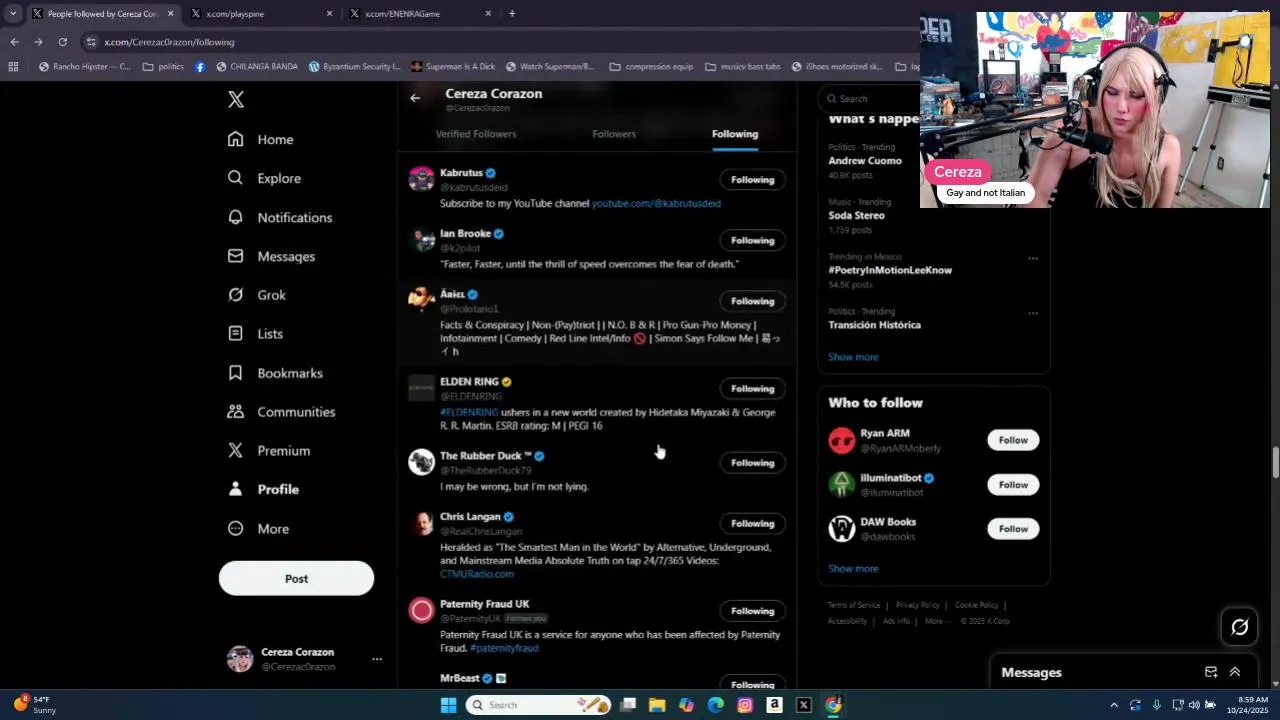Open Microsoft Edge from the taskbar
Viewport: 1280px width, 720px height.
[x=716, y=705]
